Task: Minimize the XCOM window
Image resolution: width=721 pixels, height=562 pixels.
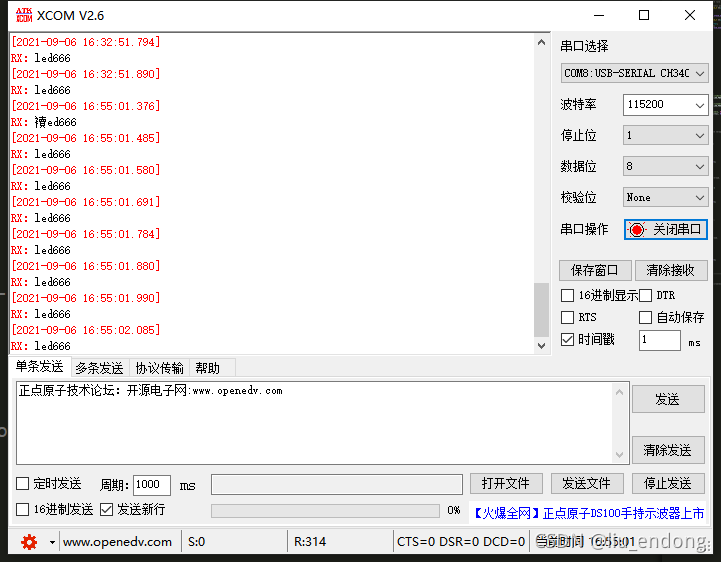Action: 599,16
